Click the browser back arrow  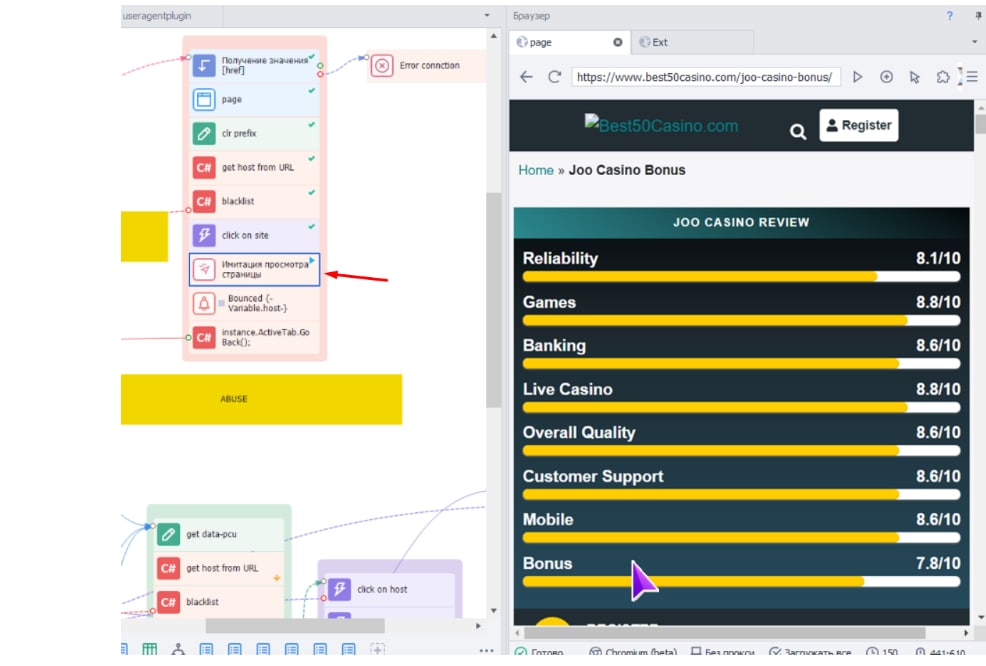(x=527, y=77)
